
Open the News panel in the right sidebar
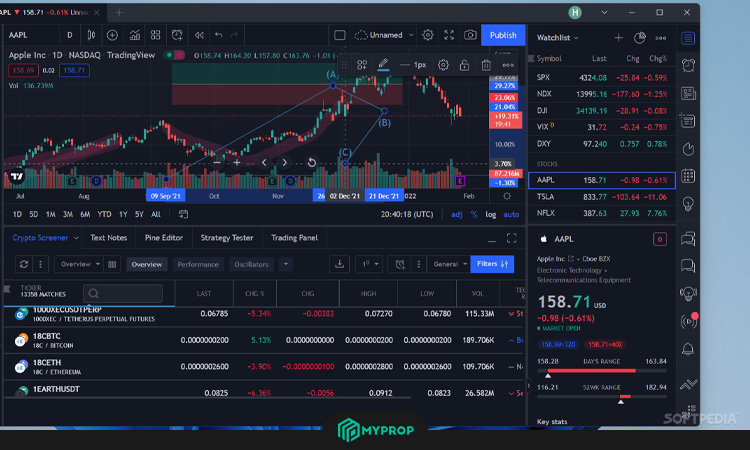688,93
